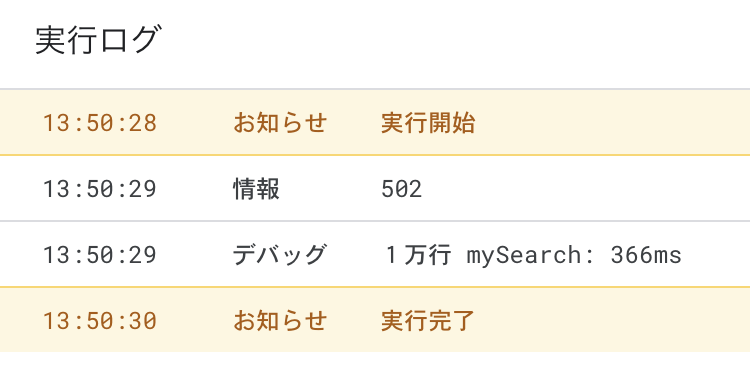This screenshot has width=750, height=366.
Task: Click the 1万行 text in debug message
Action: pos(419,255)
